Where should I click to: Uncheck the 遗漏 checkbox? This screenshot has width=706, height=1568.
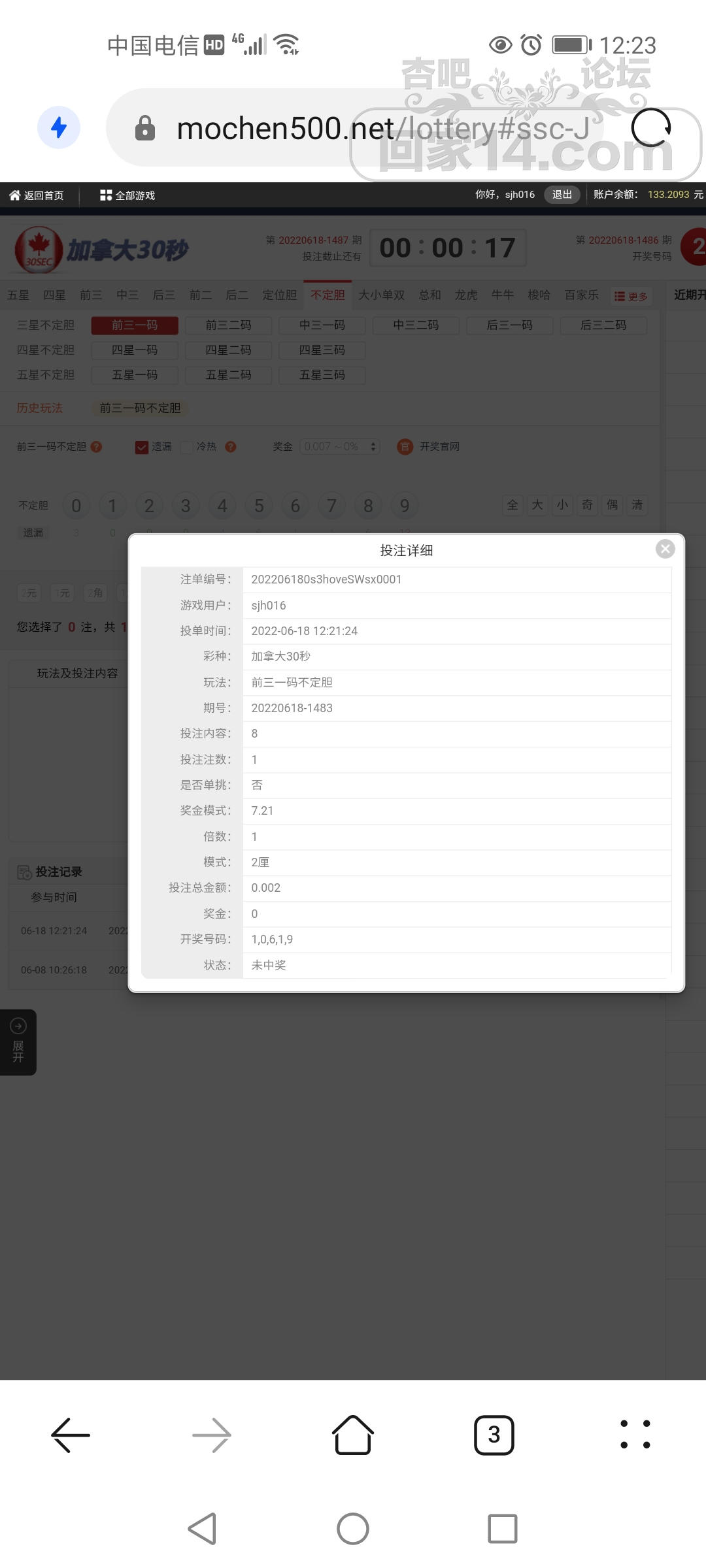(141, 447)
